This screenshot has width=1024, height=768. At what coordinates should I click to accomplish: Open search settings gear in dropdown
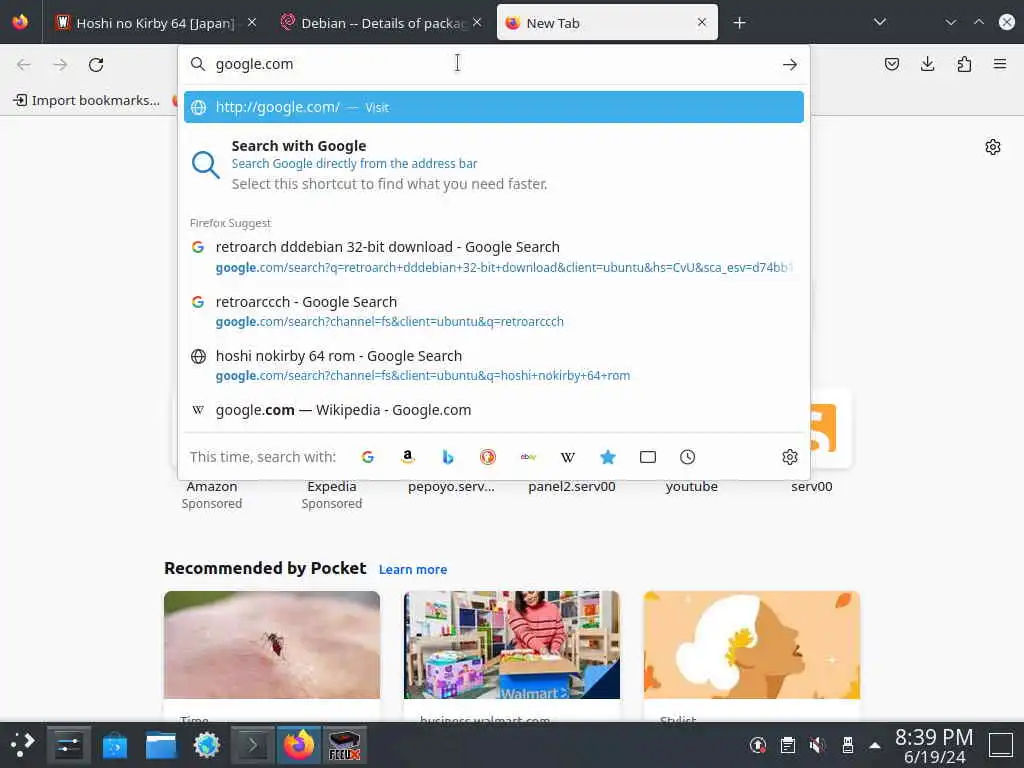790,457
